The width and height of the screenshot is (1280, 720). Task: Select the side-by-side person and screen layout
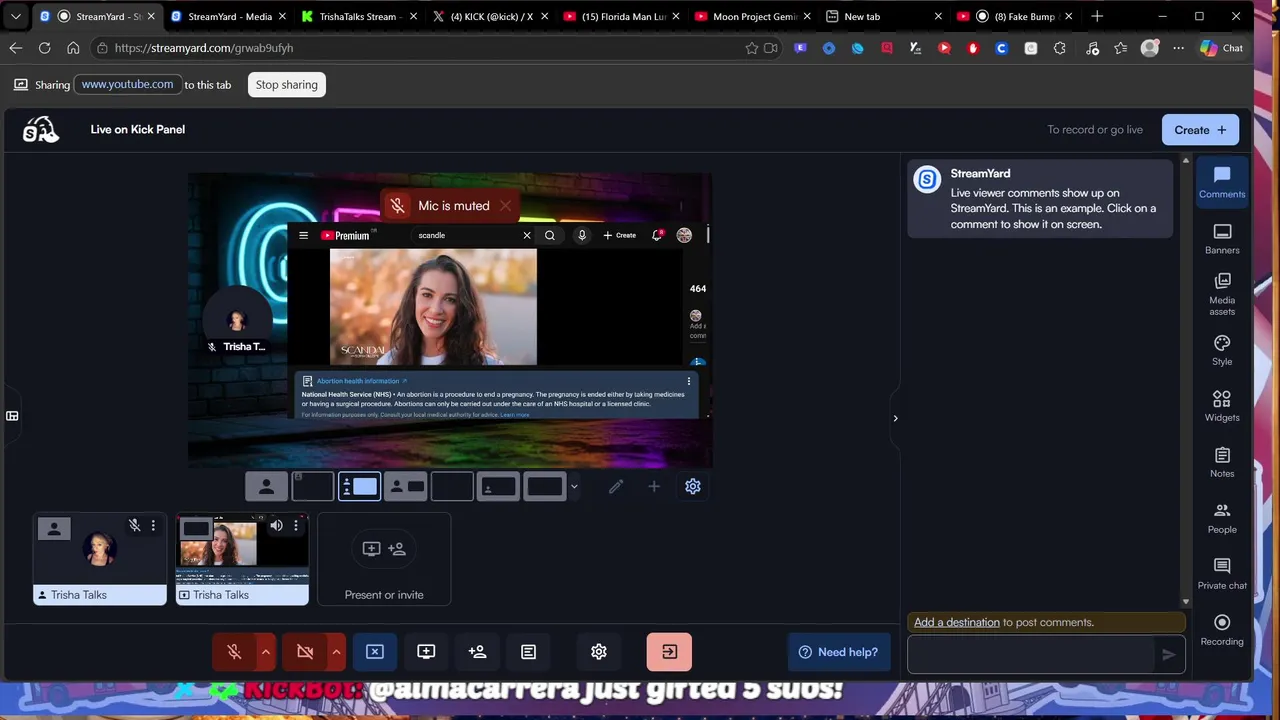pyautogui.click(x=405, y=487)
